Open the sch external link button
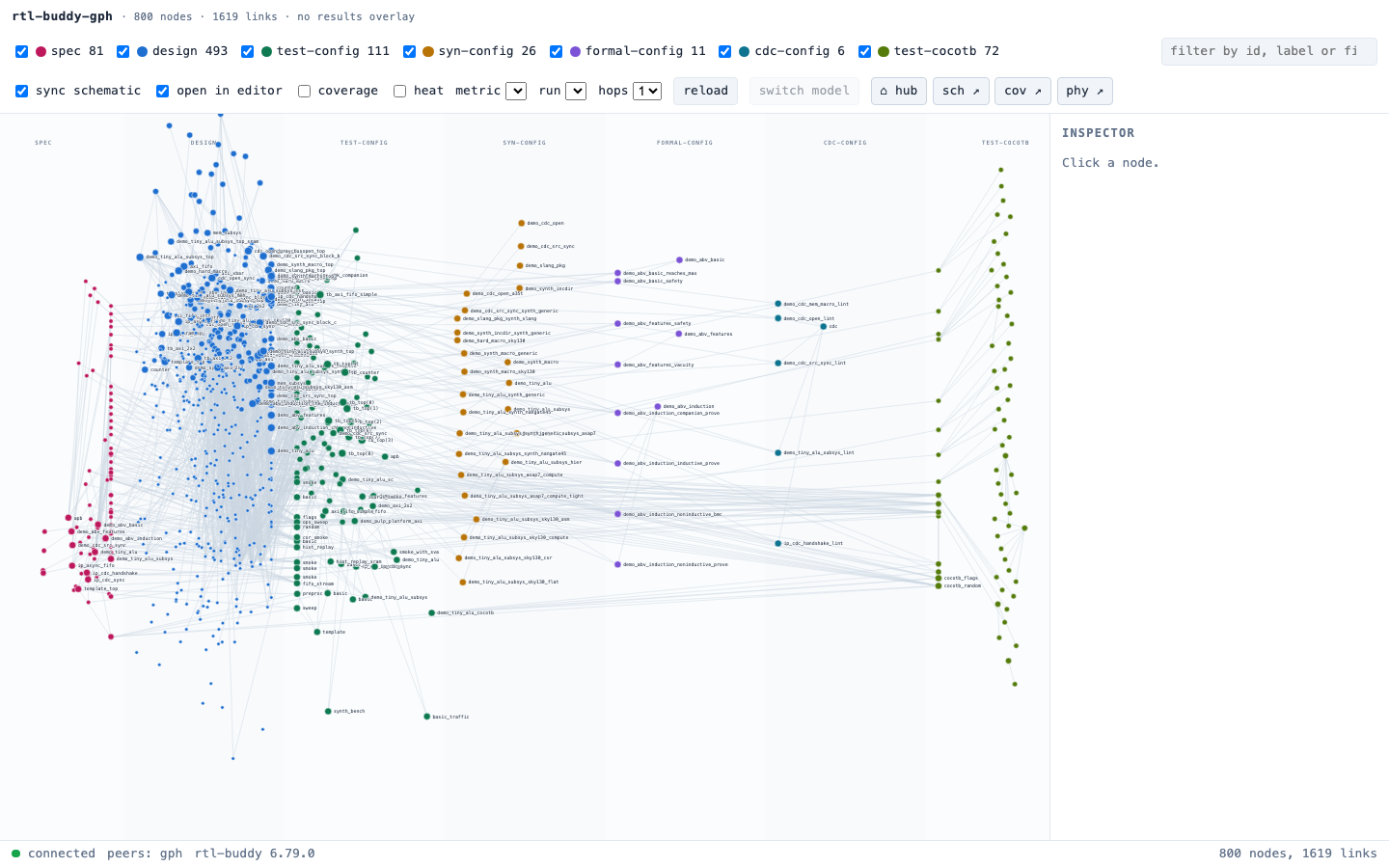Image resolution: width=1389 pixels, height=868 pixels. point(961,91)
